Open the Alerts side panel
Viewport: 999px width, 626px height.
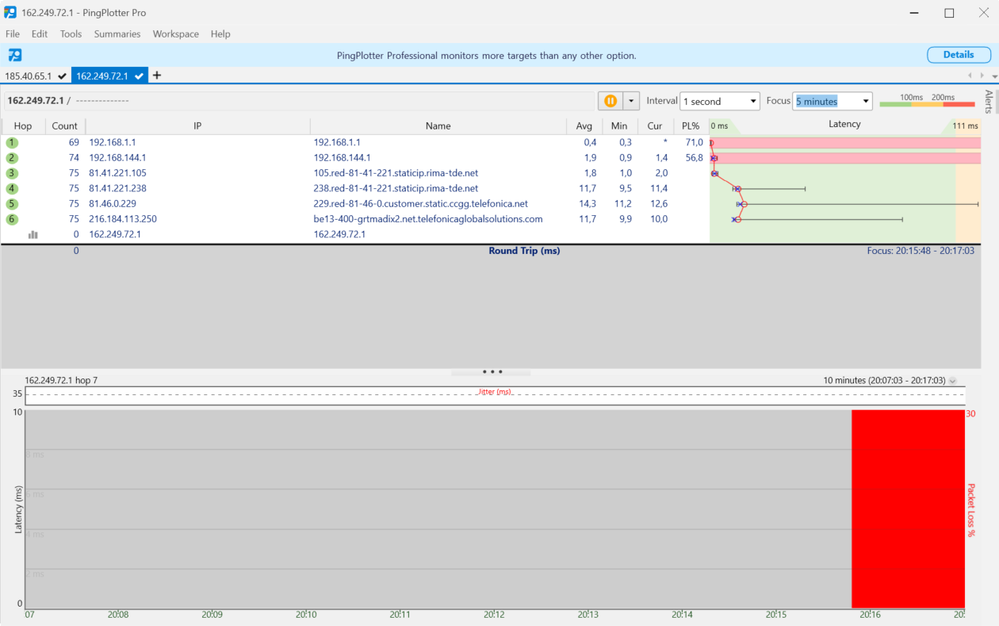coord(988,102)
